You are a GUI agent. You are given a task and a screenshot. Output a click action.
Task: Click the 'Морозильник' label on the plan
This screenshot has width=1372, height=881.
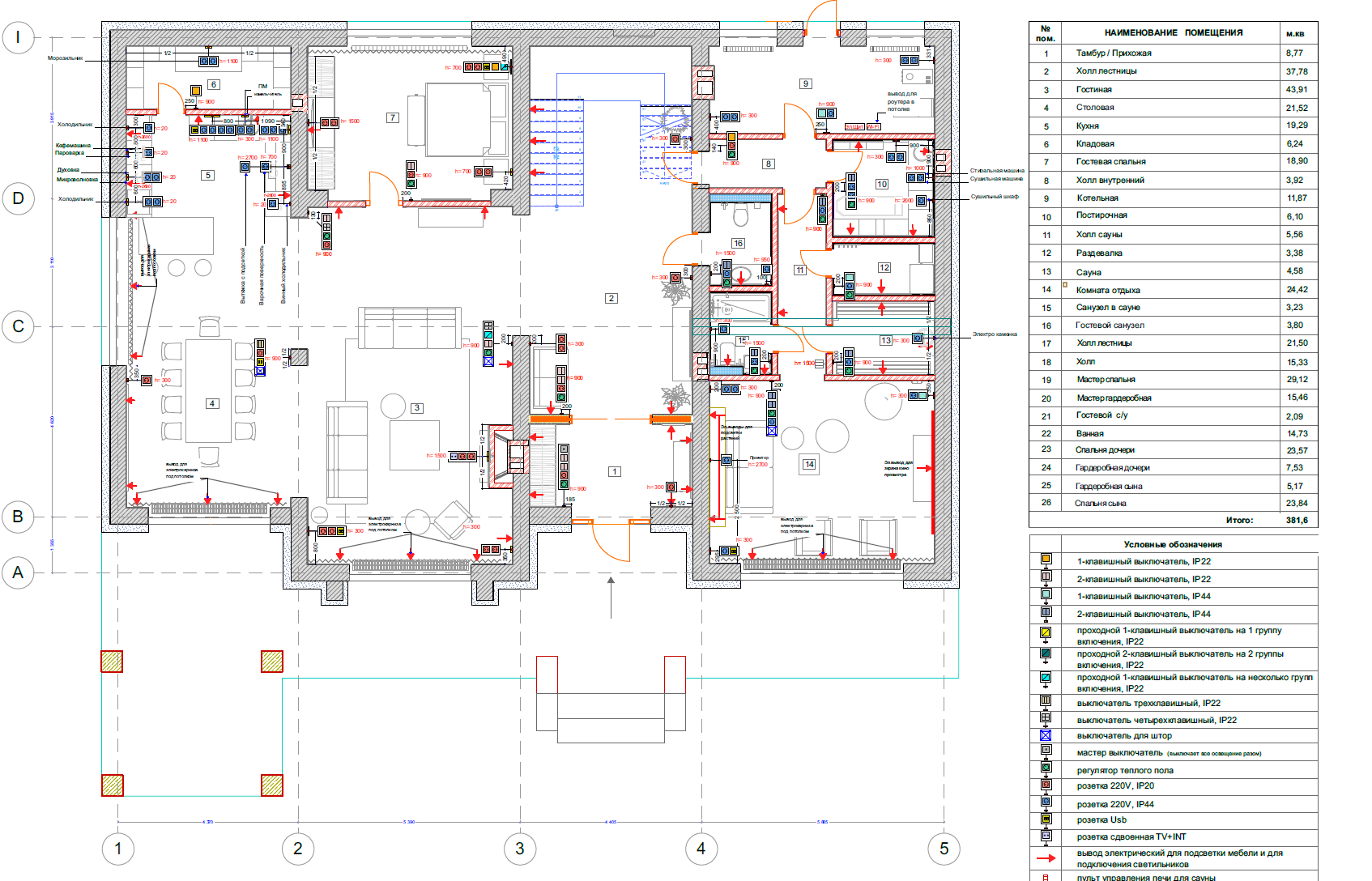pyautogui.click(x=65, y=58)
